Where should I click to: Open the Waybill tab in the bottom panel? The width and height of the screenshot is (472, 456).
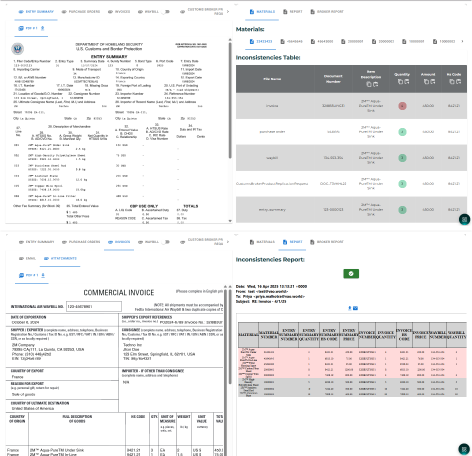pos(148,242)
